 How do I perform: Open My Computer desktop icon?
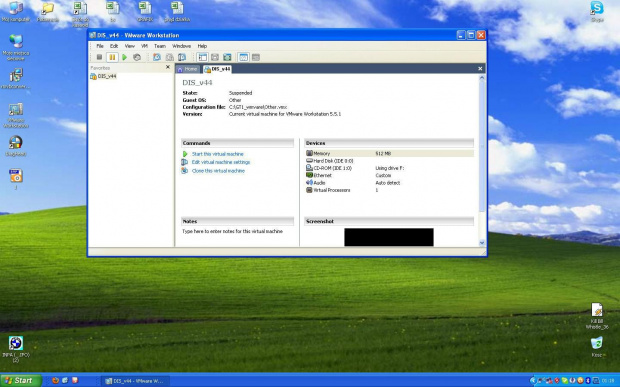click(x=16, y=12)
